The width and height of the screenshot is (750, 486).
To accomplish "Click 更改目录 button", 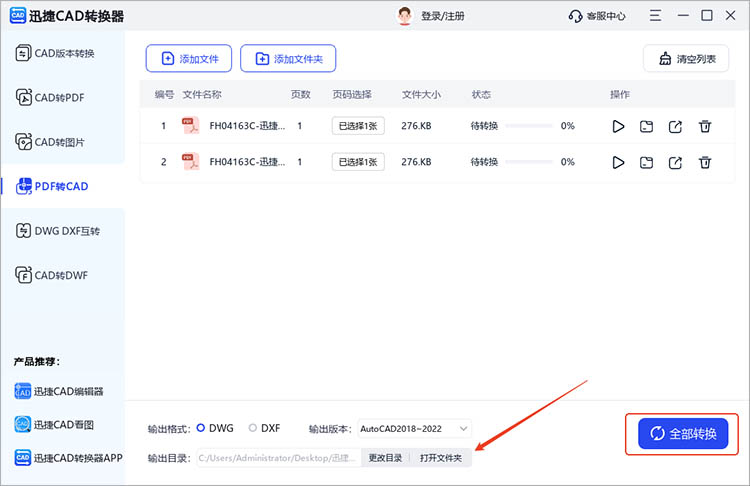I will [x=385, y=458].
